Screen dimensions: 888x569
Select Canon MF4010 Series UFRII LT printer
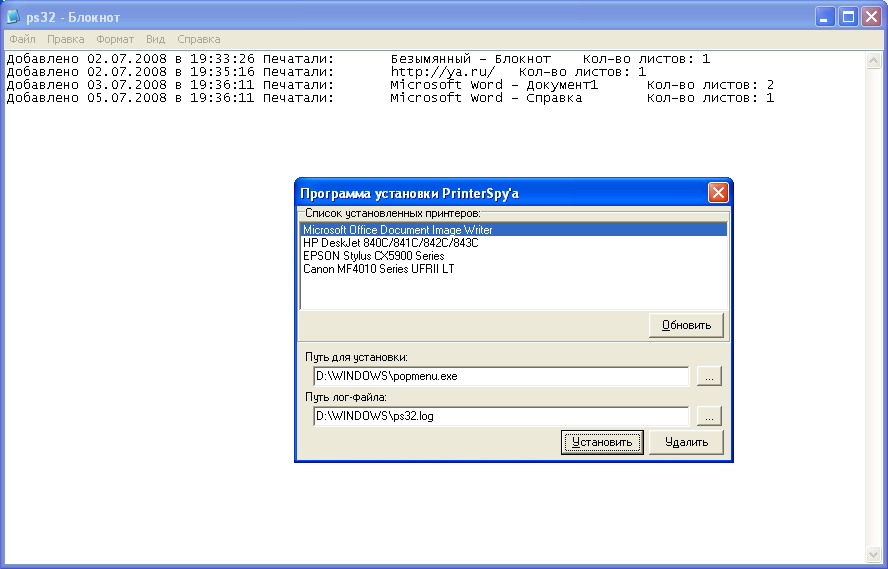pyautogui.click(x=379, y=269)
